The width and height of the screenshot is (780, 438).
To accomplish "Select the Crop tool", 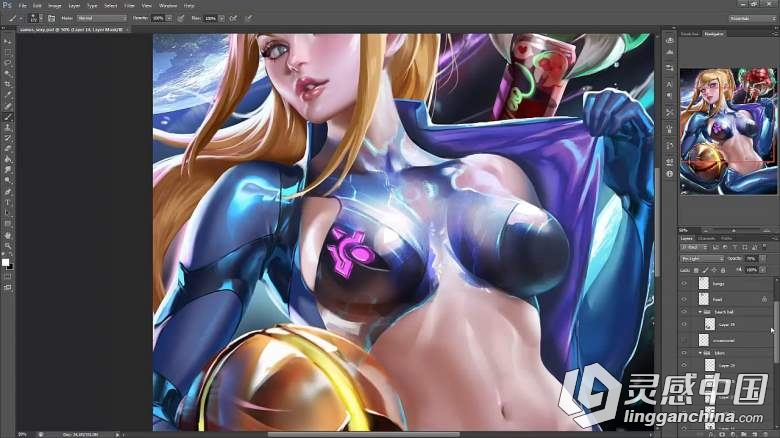I will pyautogui.click(x=7, y=84).
